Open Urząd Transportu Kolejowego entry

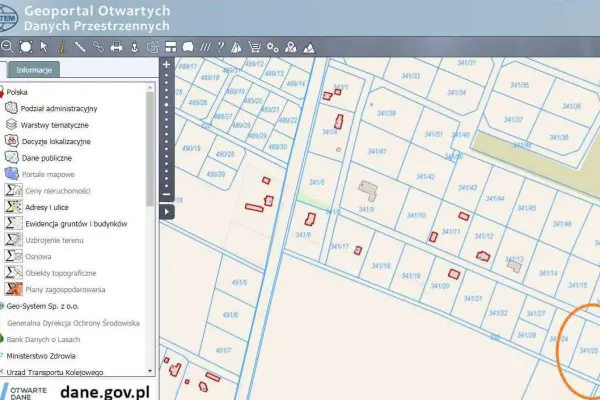coord(55,372)
